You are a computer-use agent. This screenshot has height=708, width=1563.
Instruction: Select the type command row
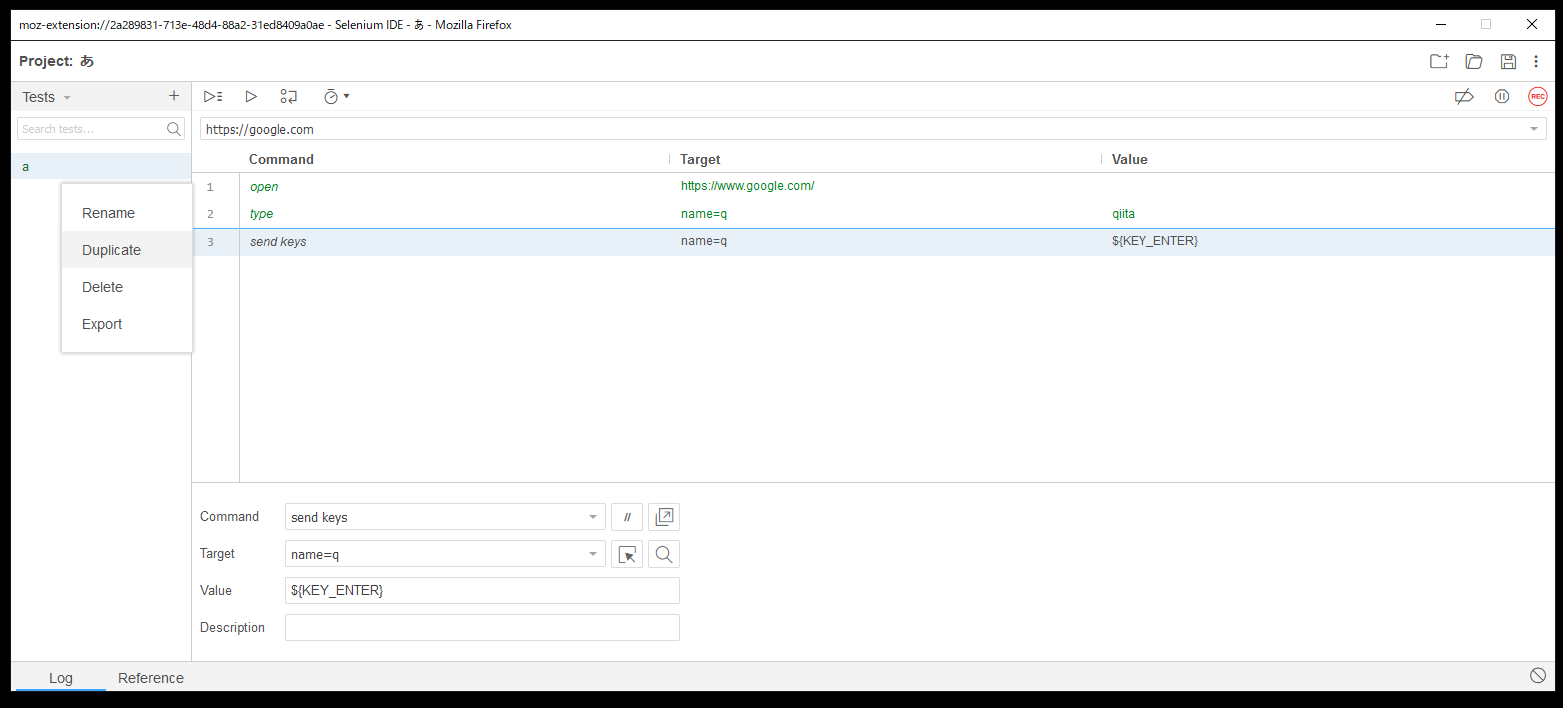[873, 214]
